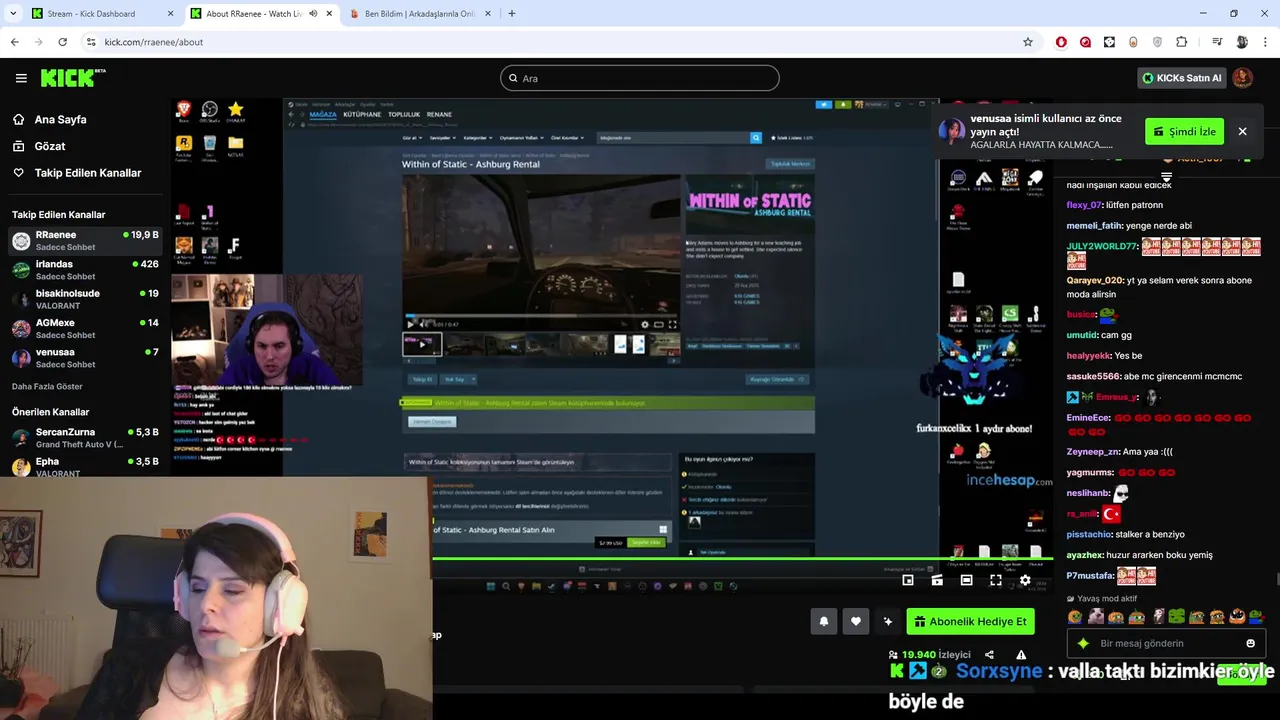Click chat username sasuke5566
Screen dimensions: 1280x720
click(1093, 376)
